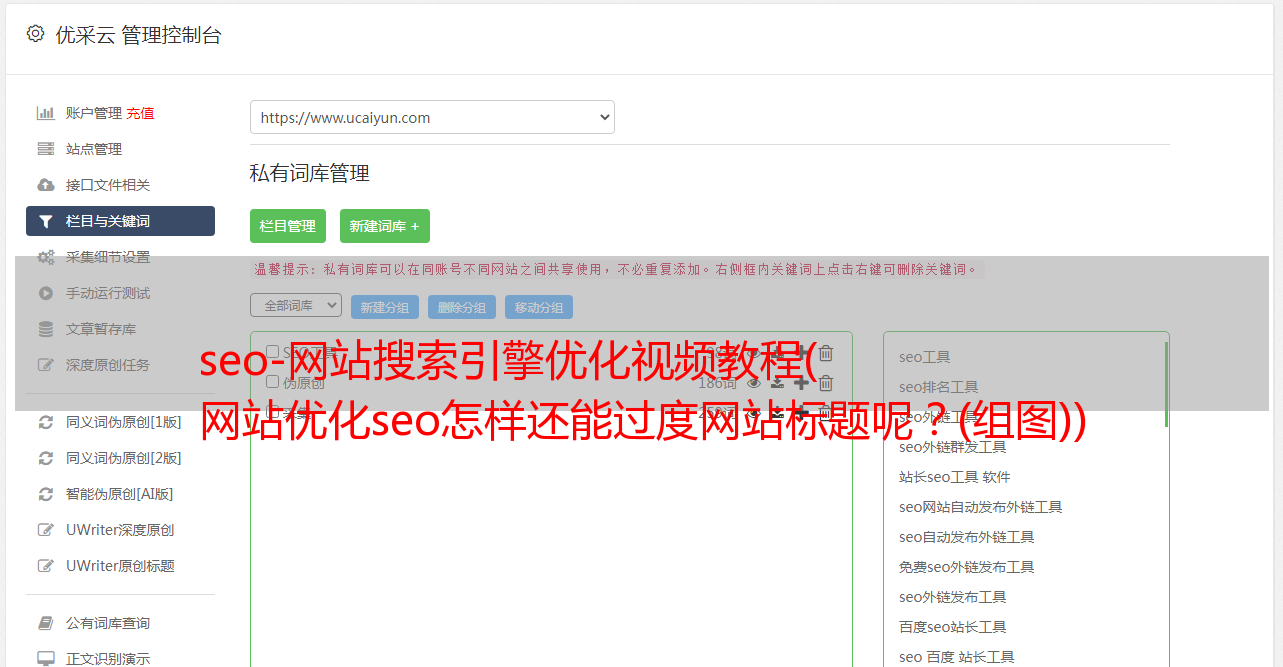Click the server icon for 站点管理
1283x667 pixels.
46,149
